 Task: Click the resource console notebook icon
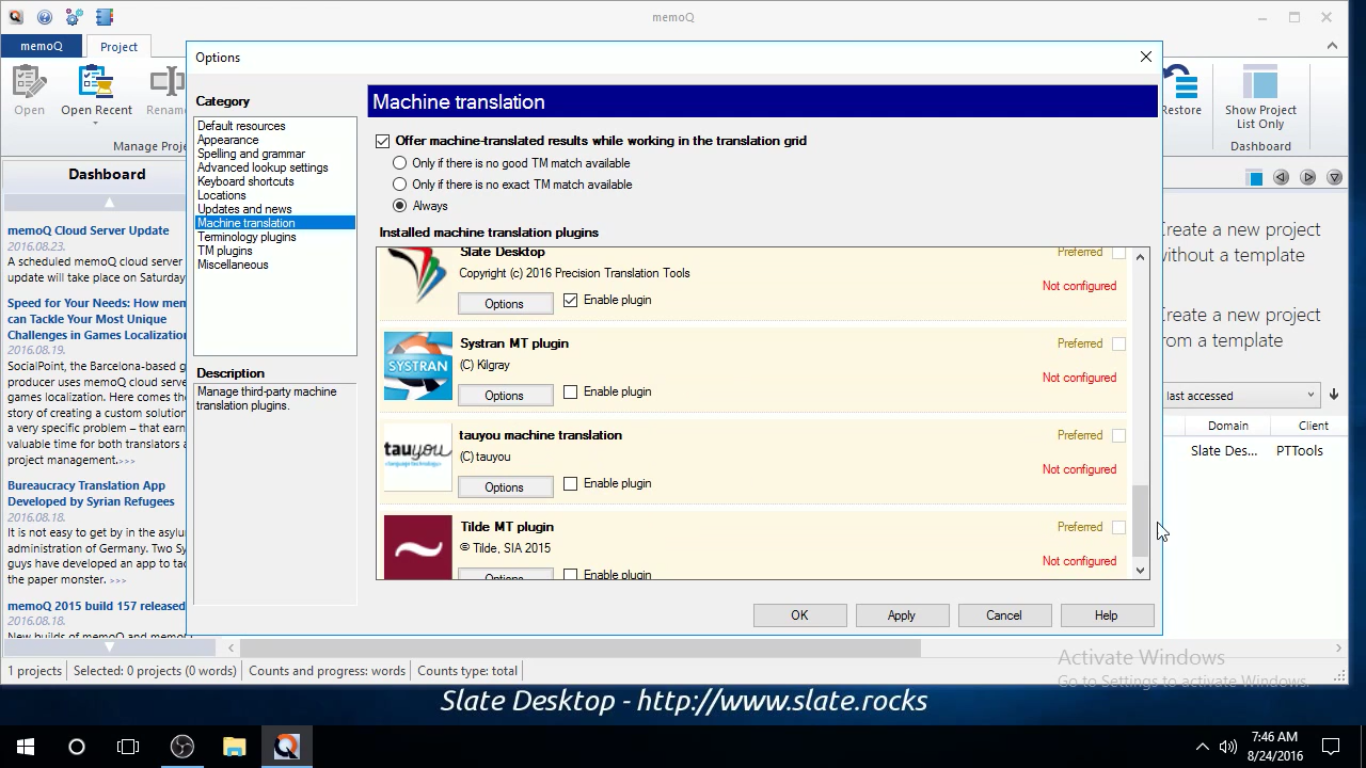[x=104, y=17]
